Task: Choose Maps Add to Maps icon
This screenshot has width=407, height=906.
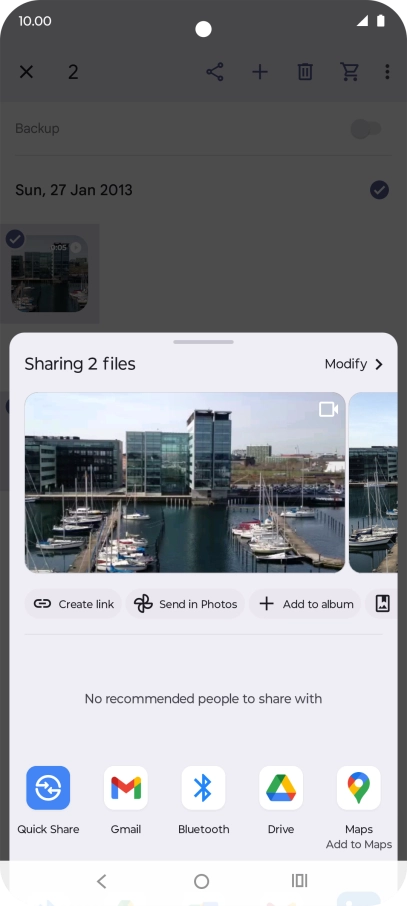Action: point(358,788)
